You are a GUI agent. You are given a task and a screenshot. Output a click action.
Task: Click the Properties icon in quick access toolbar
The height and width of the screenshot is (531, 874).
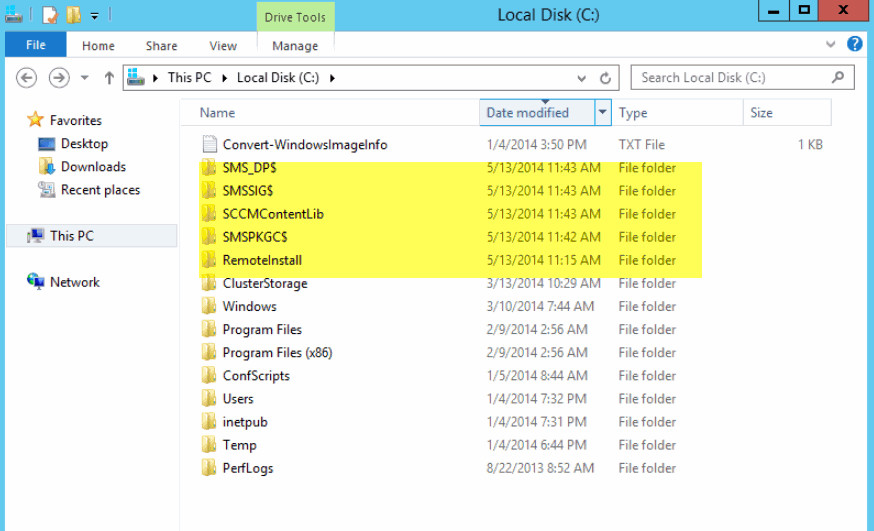[50, 14]
